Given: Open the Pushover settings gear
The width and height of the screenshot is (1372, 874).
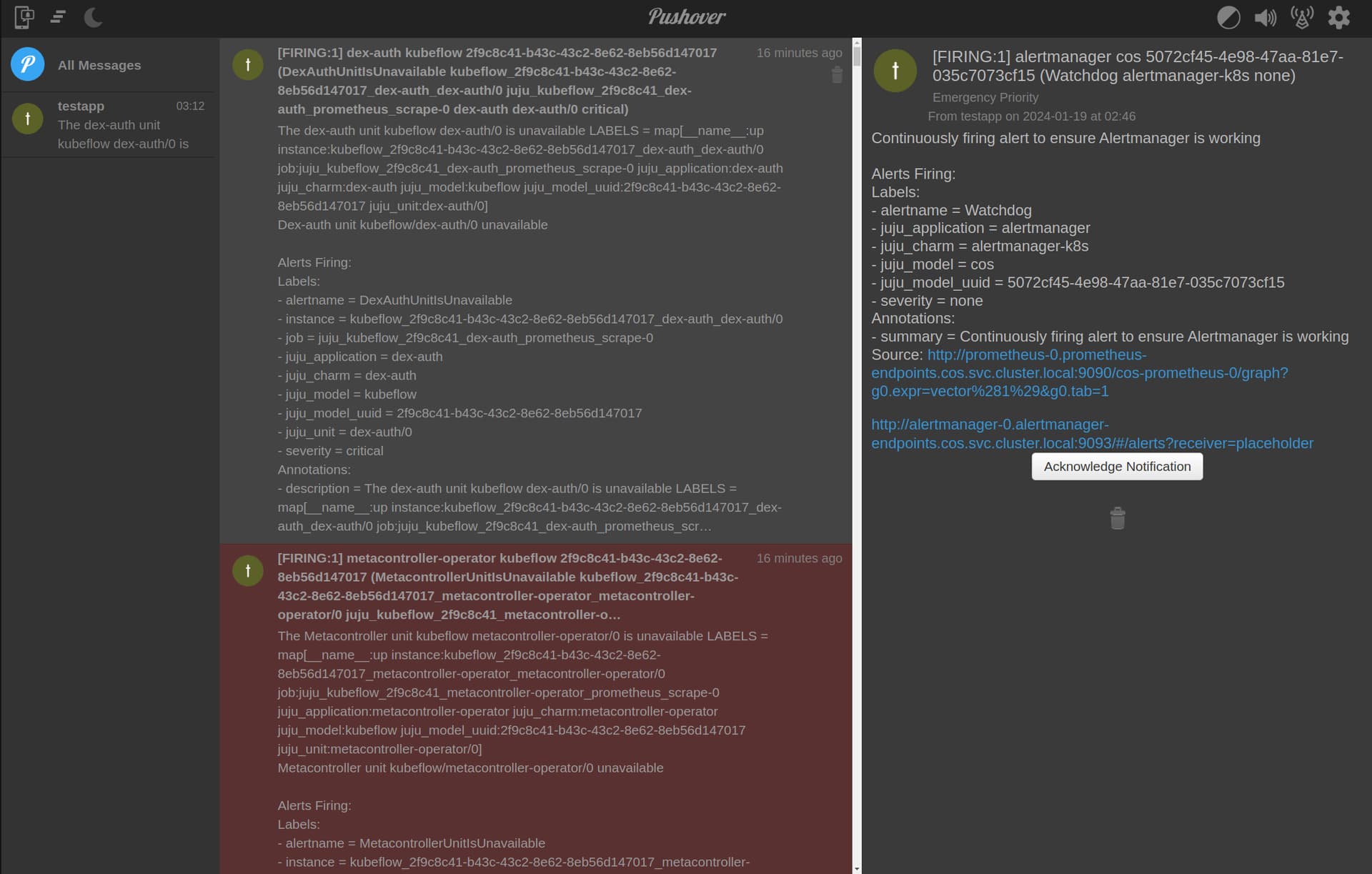Looking at the screenshot, I should point(1340,17).
